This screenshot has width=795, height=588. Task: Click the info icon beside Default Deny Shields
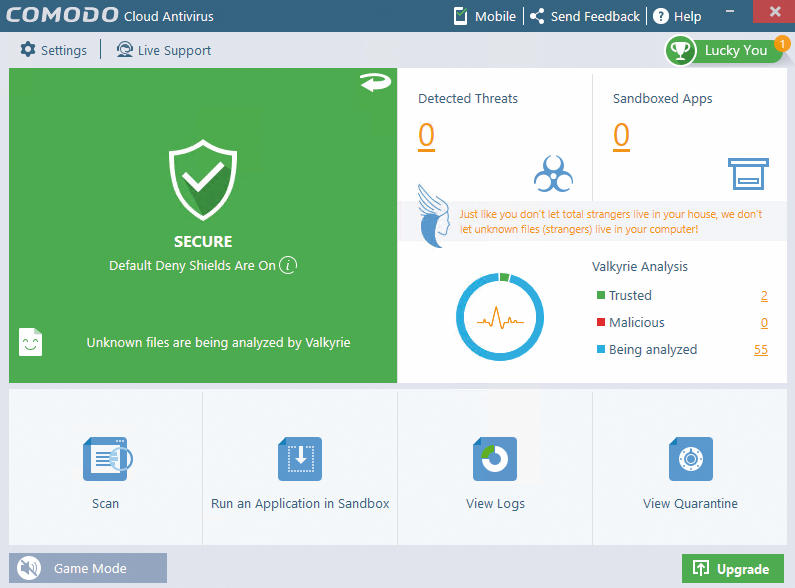click(288, 265)
